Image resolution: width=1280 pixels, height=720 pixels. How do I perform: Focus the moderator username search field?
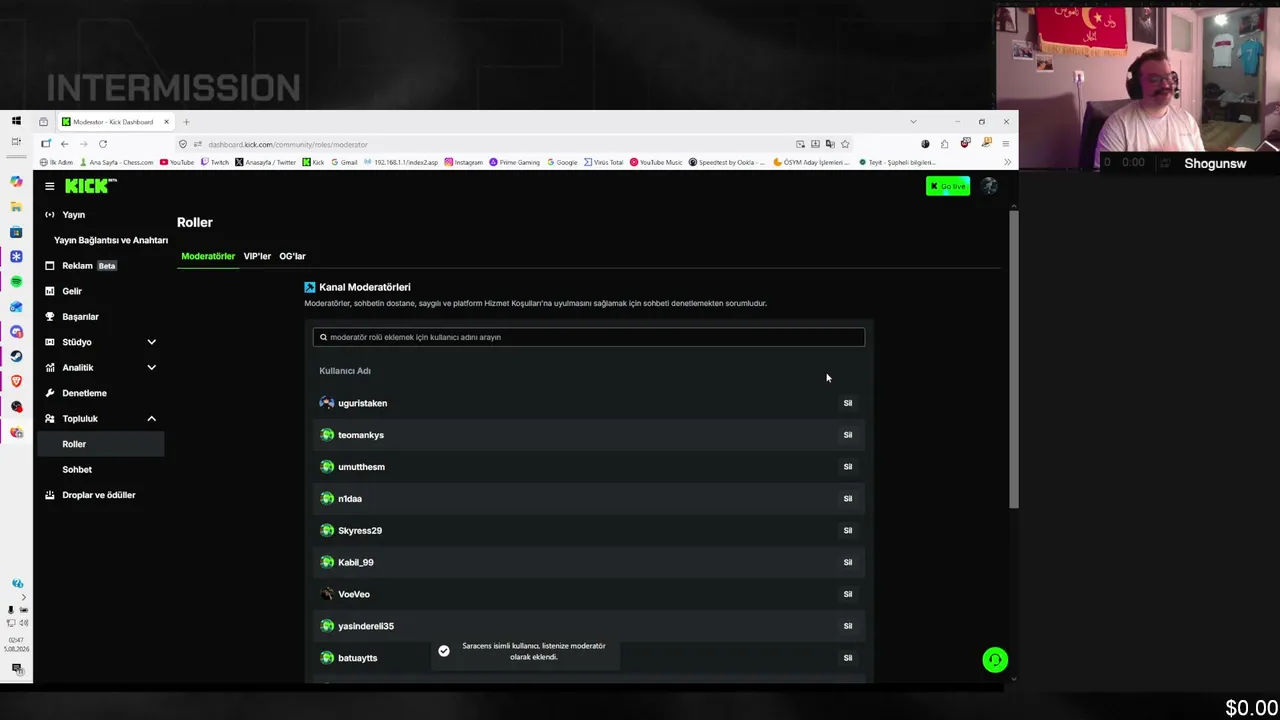(x=589, y=337)
